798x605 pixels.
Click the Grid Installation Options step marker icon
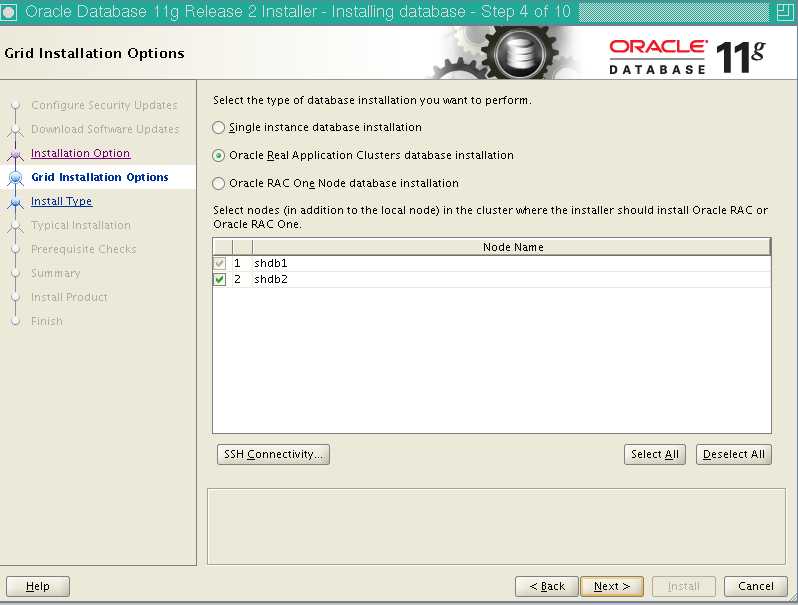coord(16,178)
